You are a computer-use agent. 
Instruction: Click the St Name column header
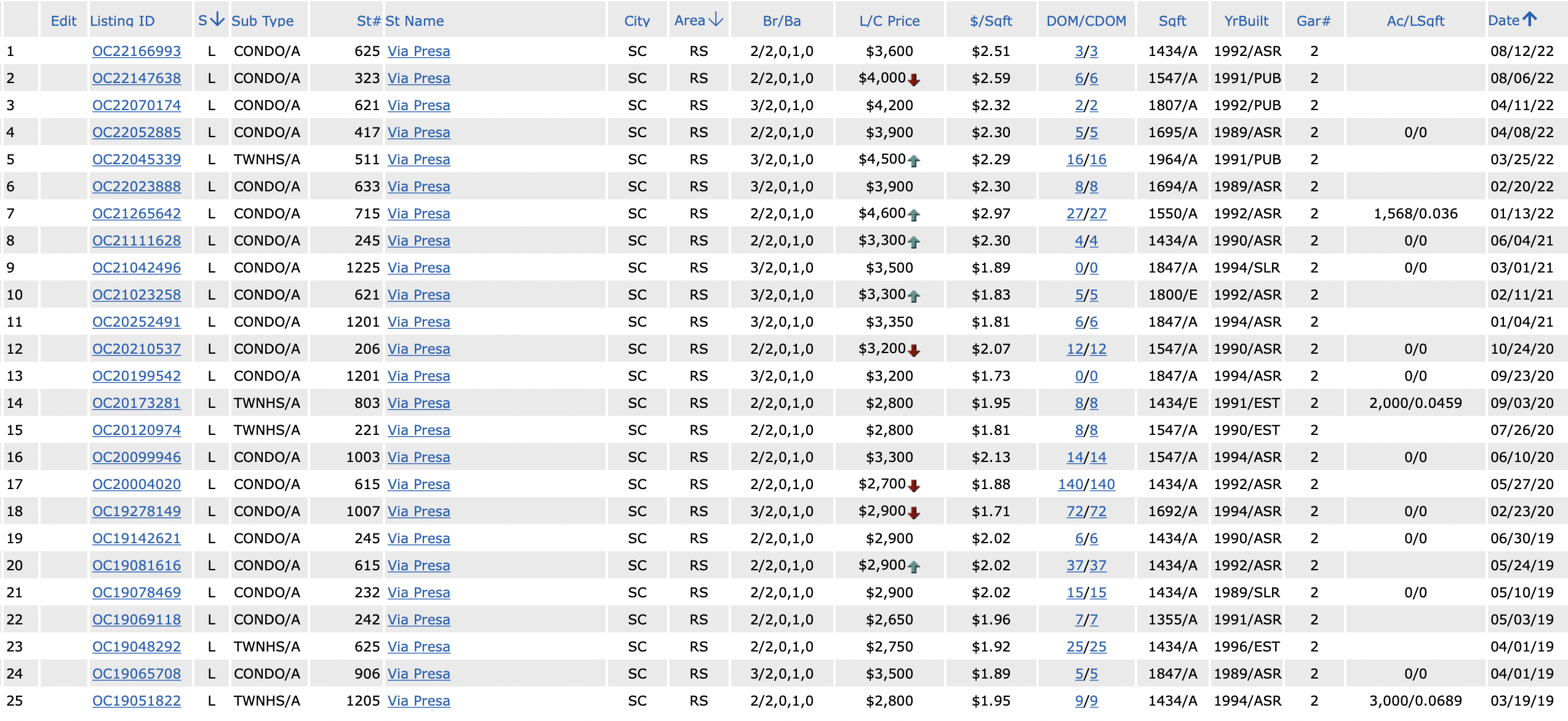tap(414, 21)
